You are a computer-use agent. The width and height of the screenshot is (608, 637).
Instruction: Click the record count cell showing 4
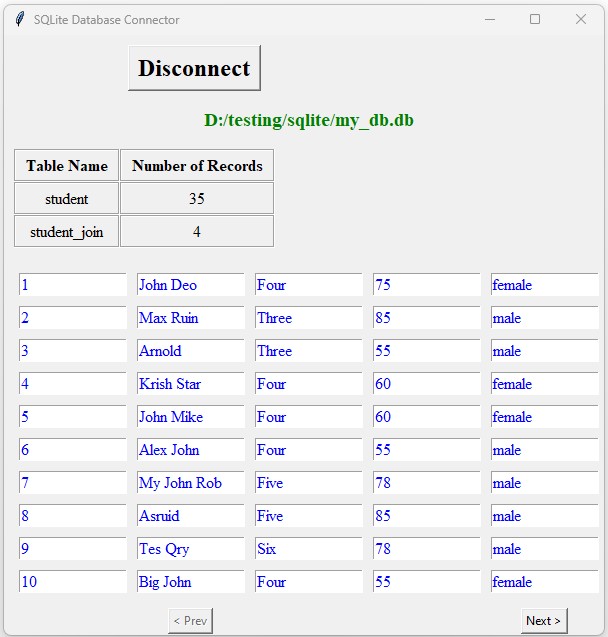[197, 232]
